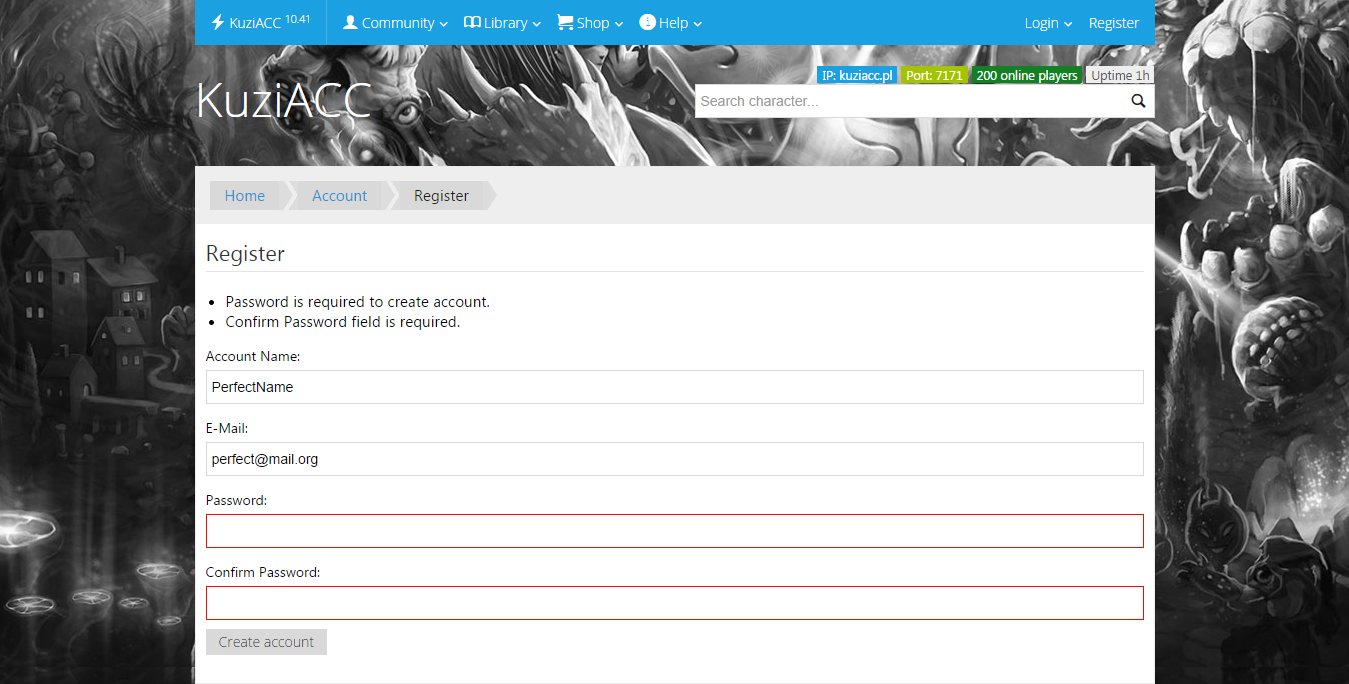Click the Library open book icon
The height and width of the screenshot is (684, 1349).
click(x=472, y=22)
